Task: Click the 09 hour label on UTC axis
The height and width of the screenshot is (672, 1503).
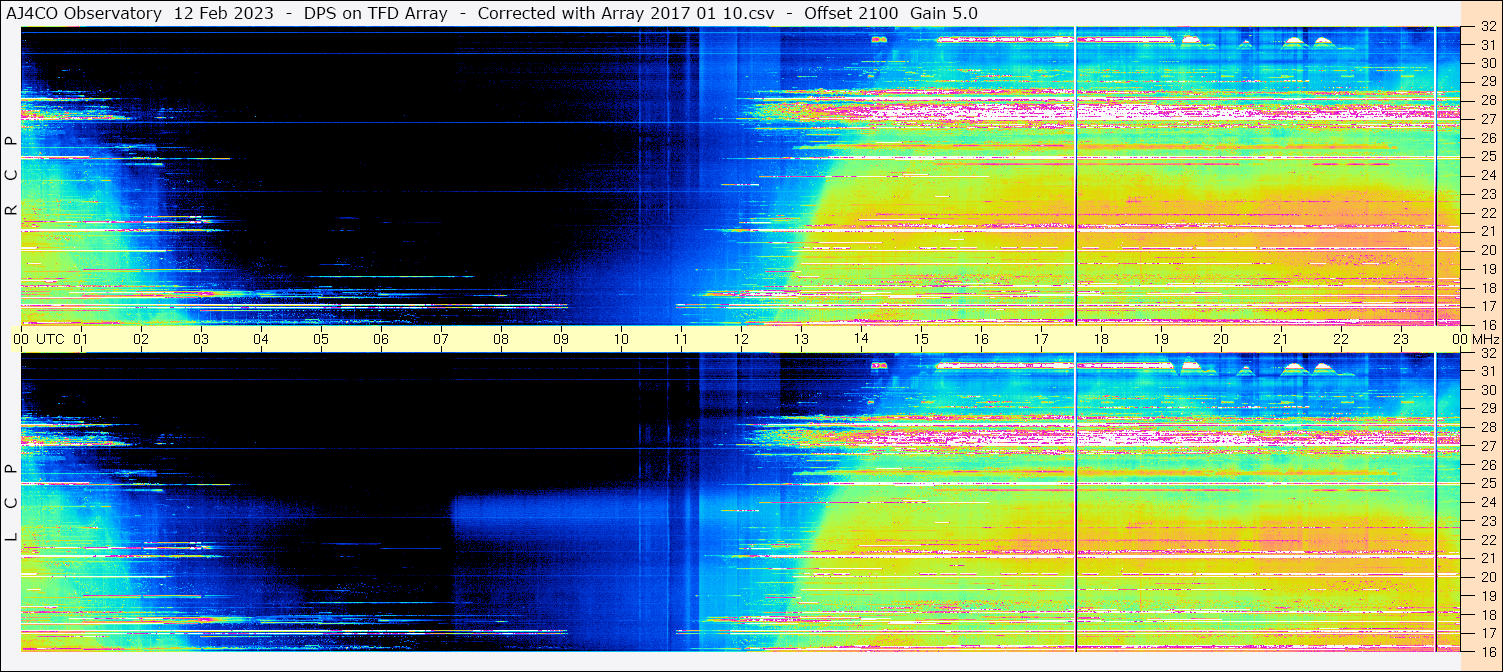Action: point(561,339)
